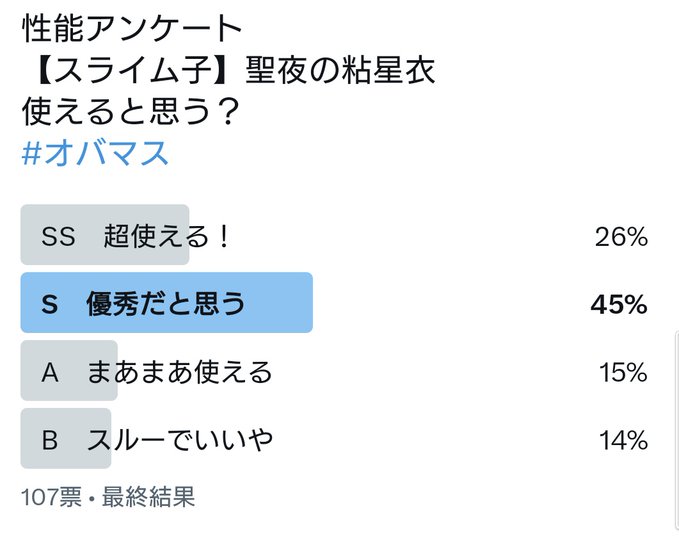The image size is (679, 536).
Task: Click the 14% result percentage
Action: (623, 440)
